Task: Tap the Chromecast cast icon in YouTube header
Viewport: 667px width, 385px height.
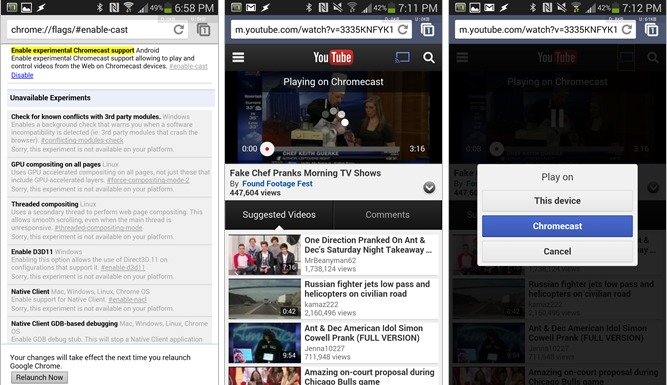Action: tap(402, 57)
